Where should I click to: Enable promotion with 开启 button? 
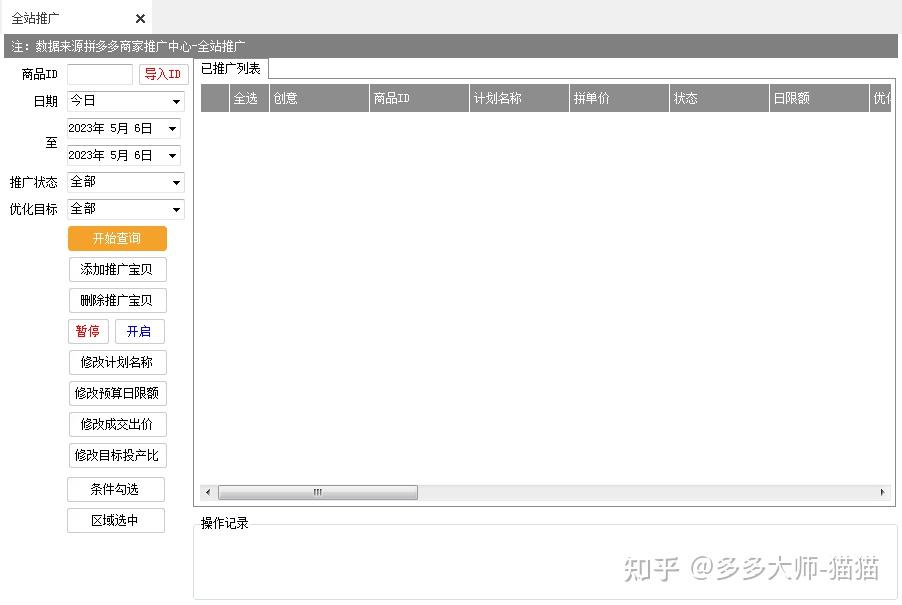(139, 331)
